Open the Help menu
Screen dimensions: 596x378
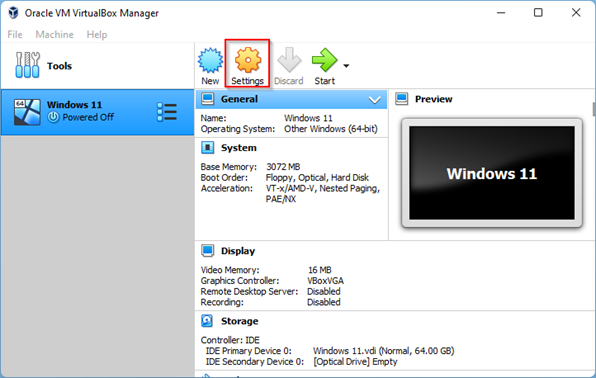[97, 35]
